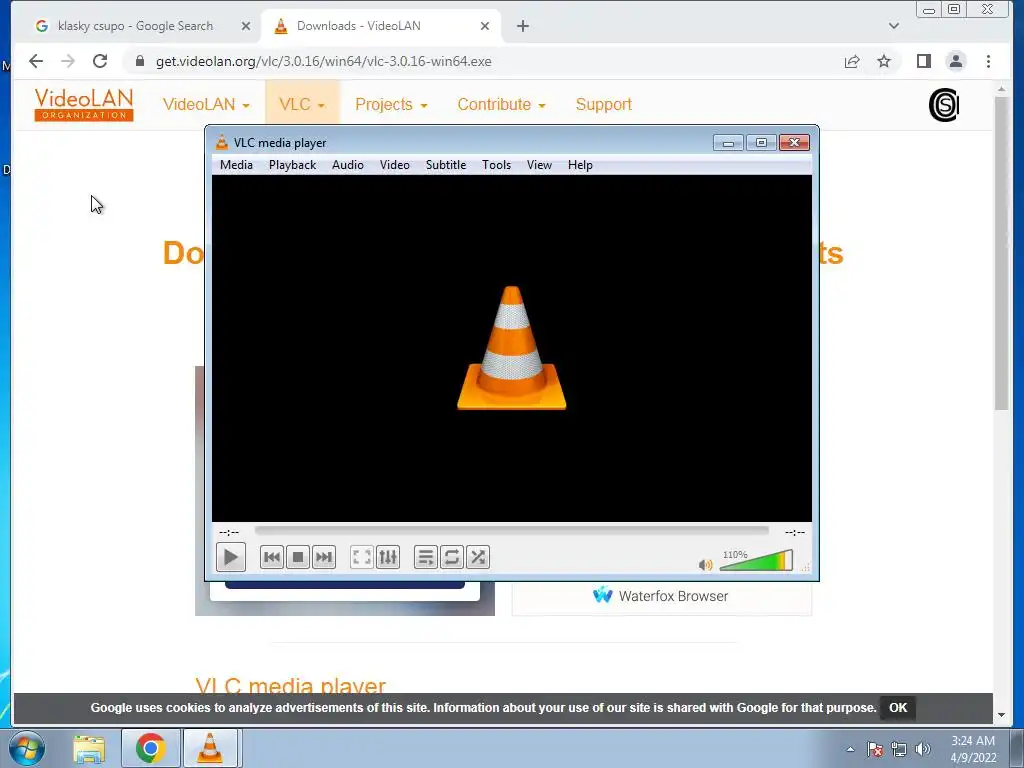
Task: Bookmark this page with star icon
Action: click(884, 61)
